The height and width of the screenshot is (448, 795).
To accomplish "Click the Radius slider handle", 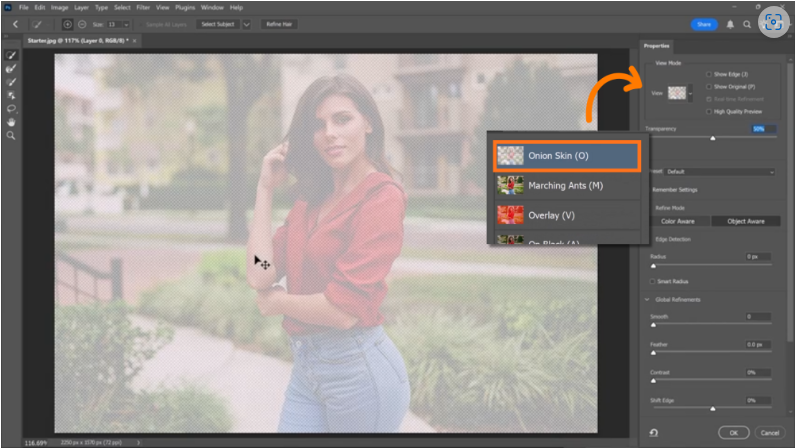I will click(653, 266).
